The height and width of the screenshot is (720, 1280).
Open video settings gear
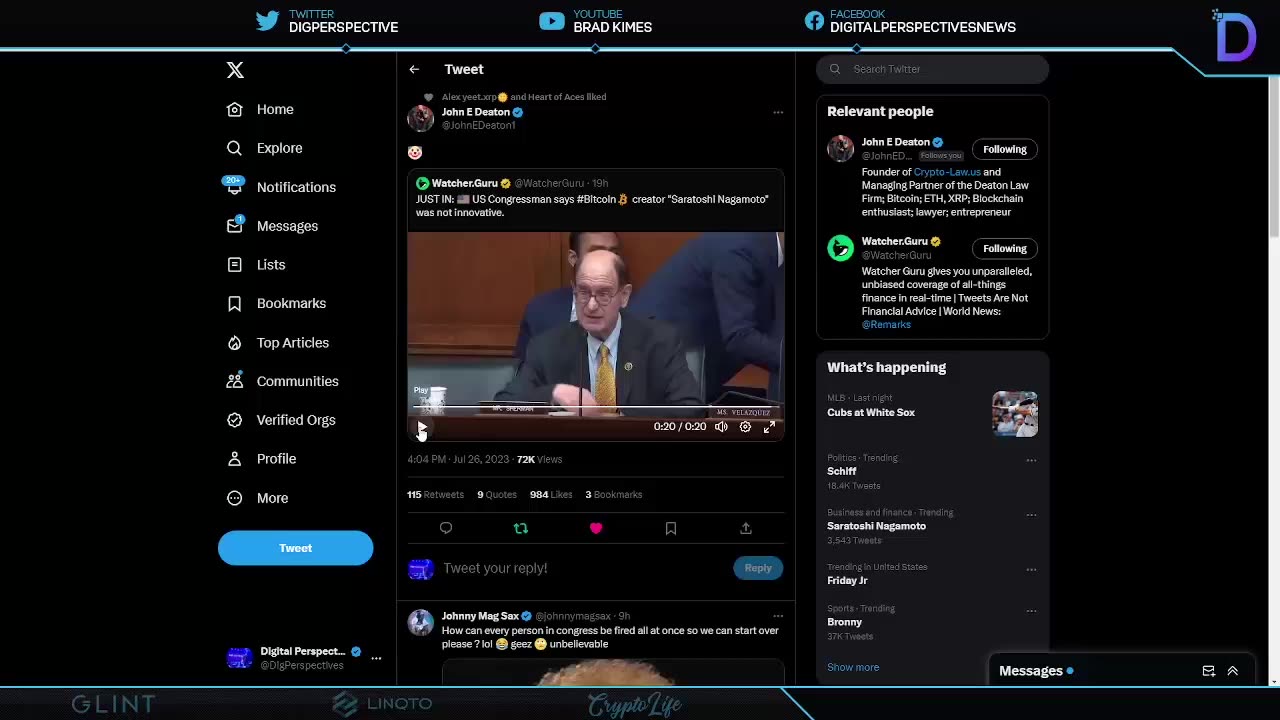(x=745, y=427)
